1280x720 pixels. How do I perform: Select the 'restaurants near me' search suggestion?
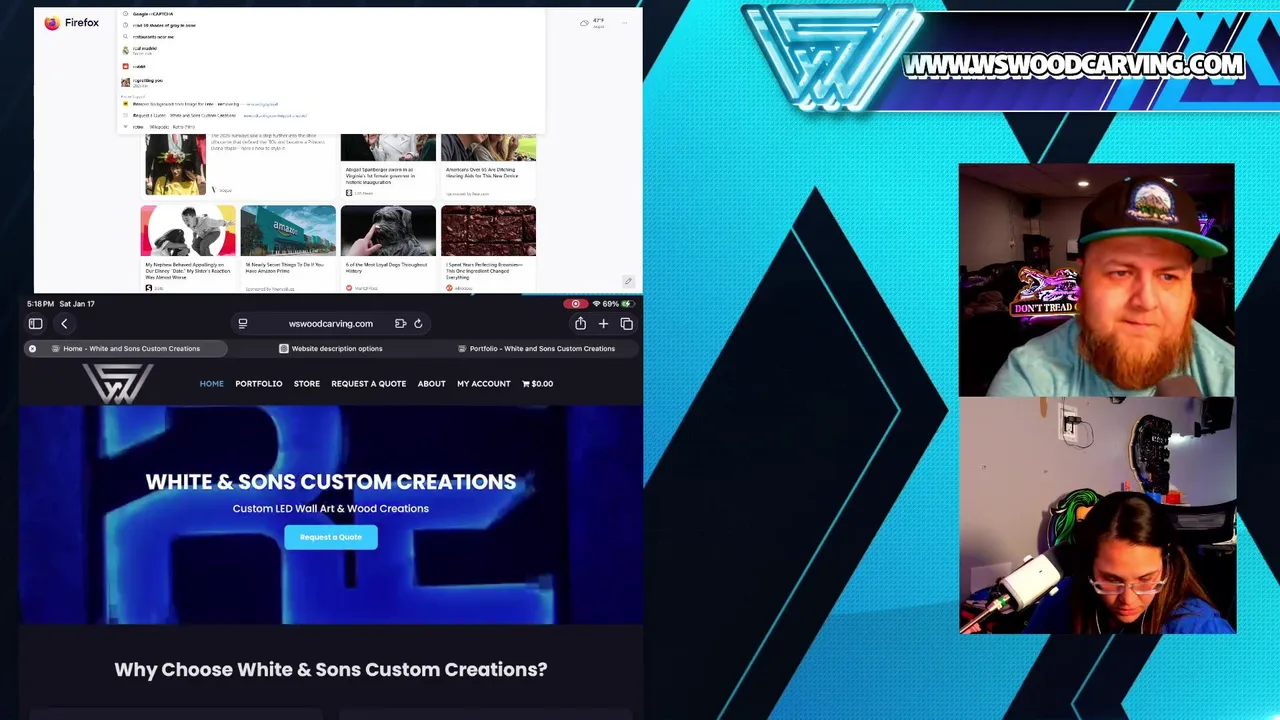click(330, 37)
